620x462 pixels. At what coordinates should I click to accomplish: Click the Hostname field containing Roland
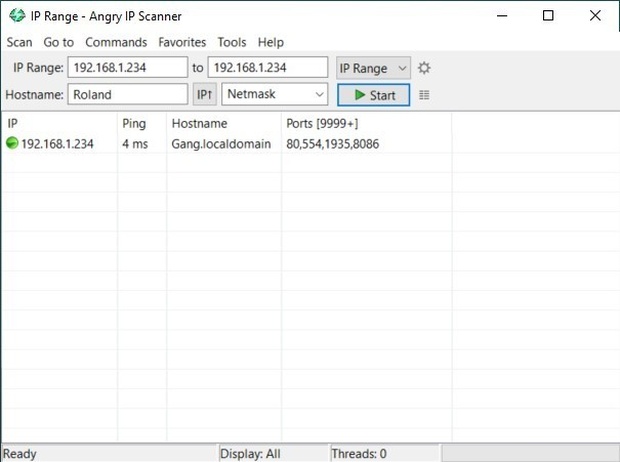[x=127, y=94]
